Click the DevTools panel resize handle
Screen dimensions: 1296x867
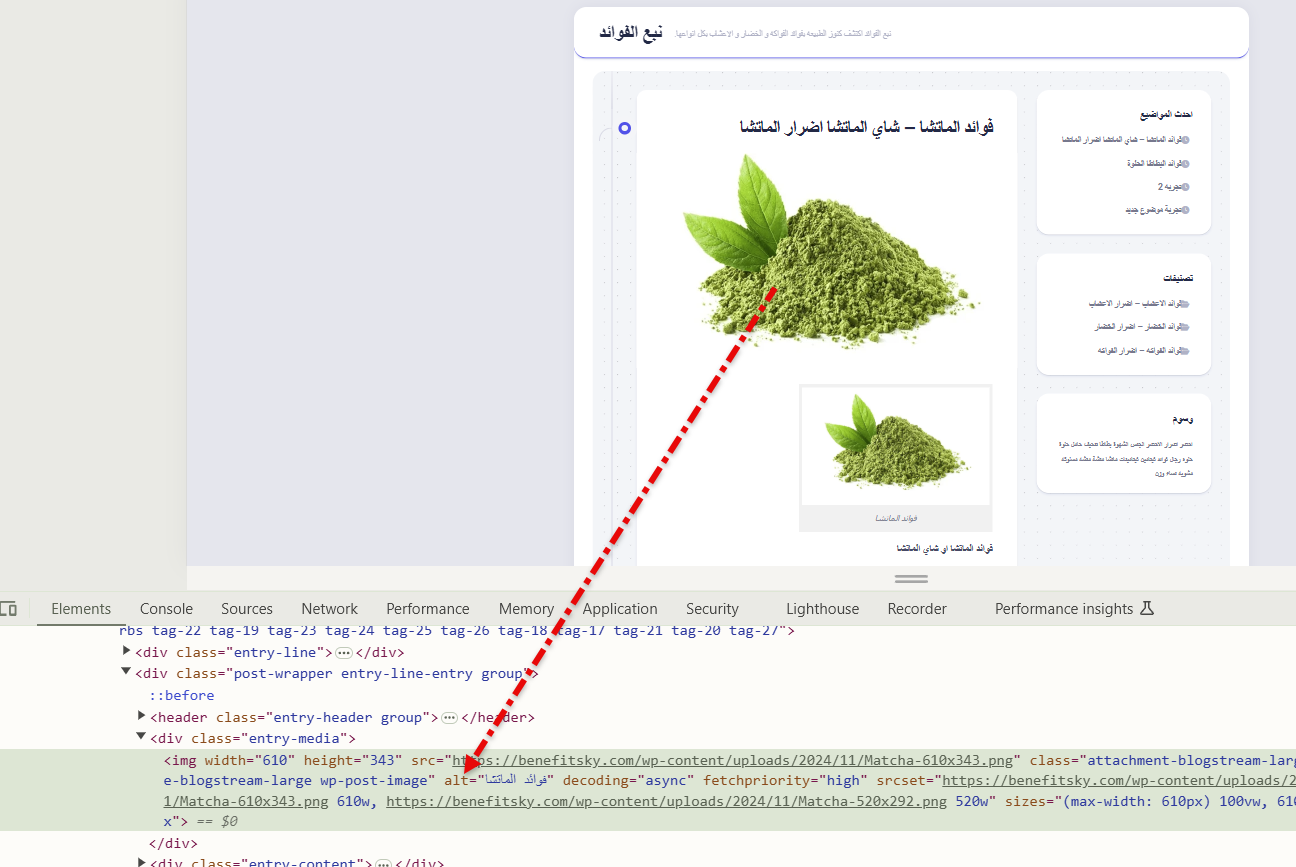[x=911, y=579]
